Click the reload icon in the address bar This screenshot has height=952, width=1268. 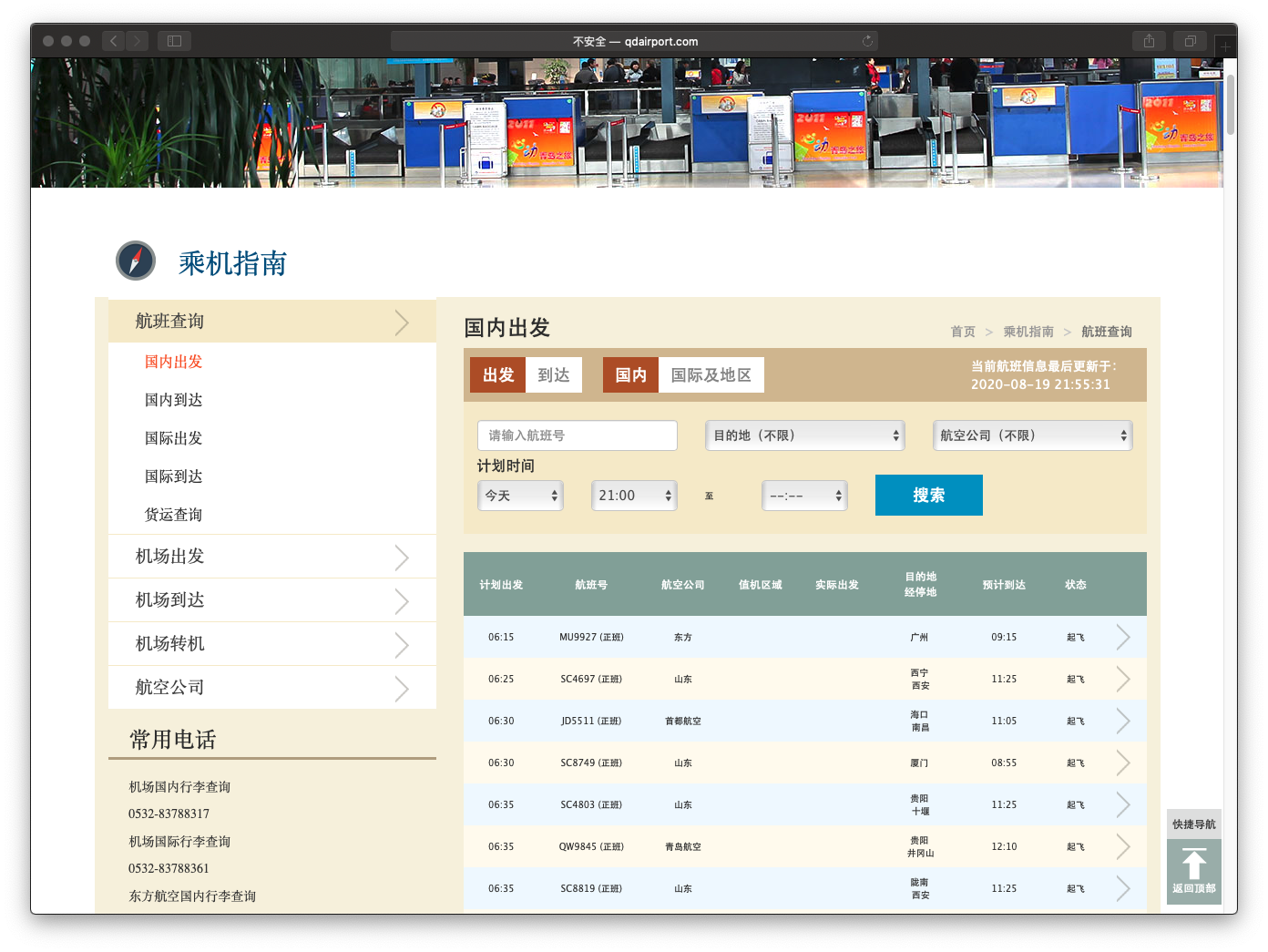tap(867, 40)
